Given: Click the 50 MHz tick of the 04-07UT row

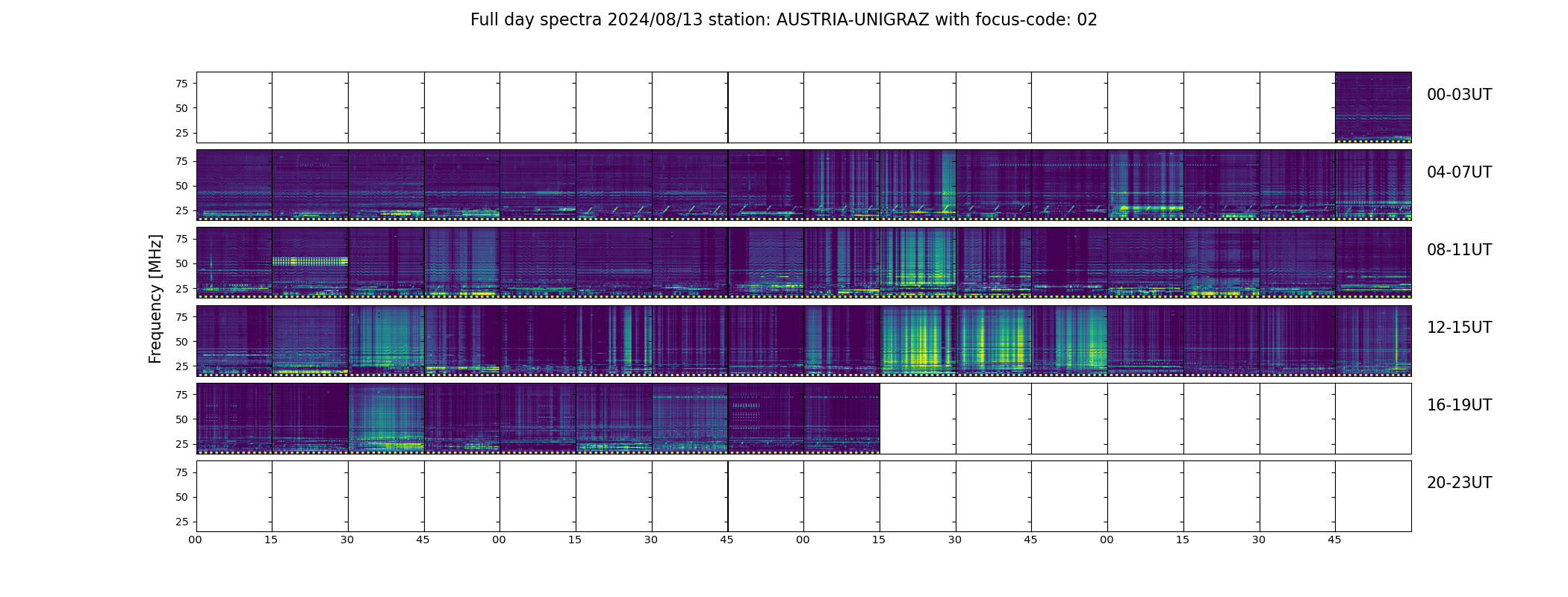Looking at the screenshot, I should [x=181, y=186].
